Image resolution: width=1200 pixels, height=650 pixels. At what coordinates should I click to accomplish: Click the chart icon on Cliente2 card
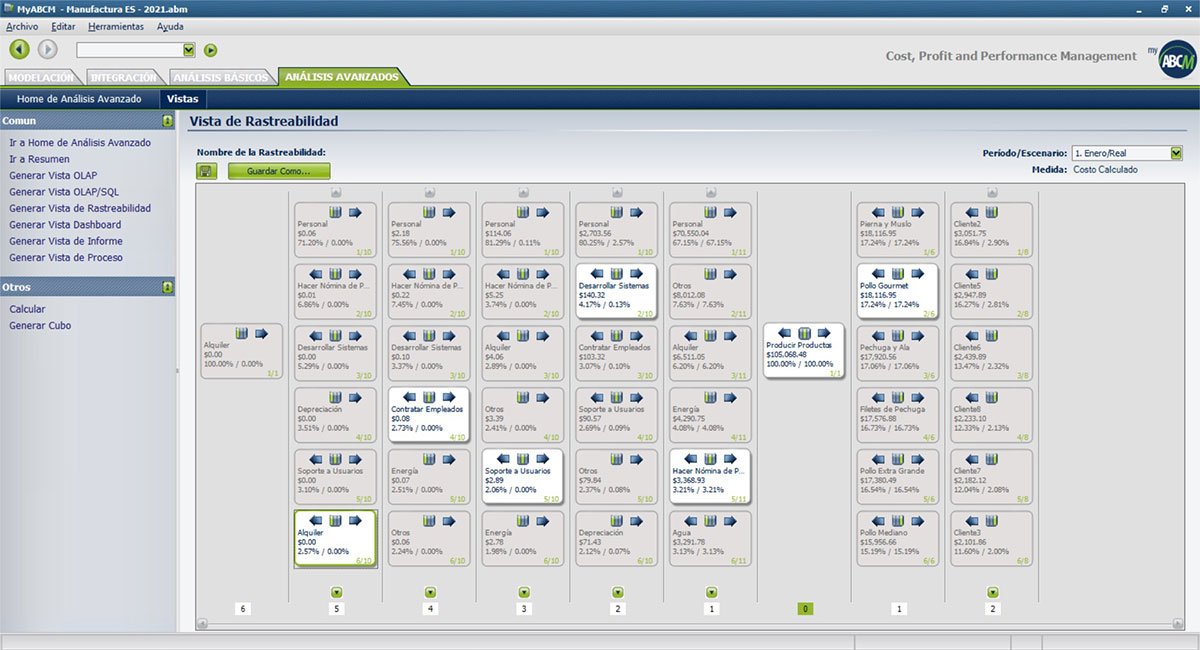coord(990,211)
